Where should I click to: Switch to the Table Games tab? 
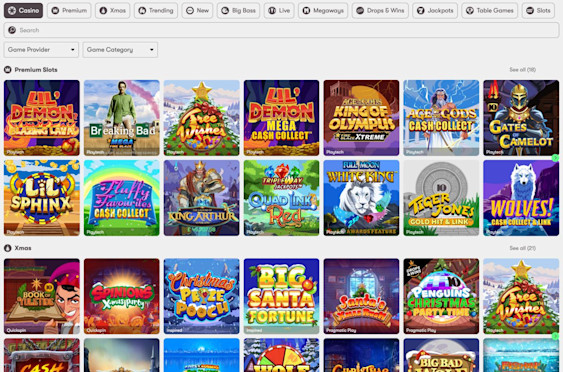coord(489,10)
